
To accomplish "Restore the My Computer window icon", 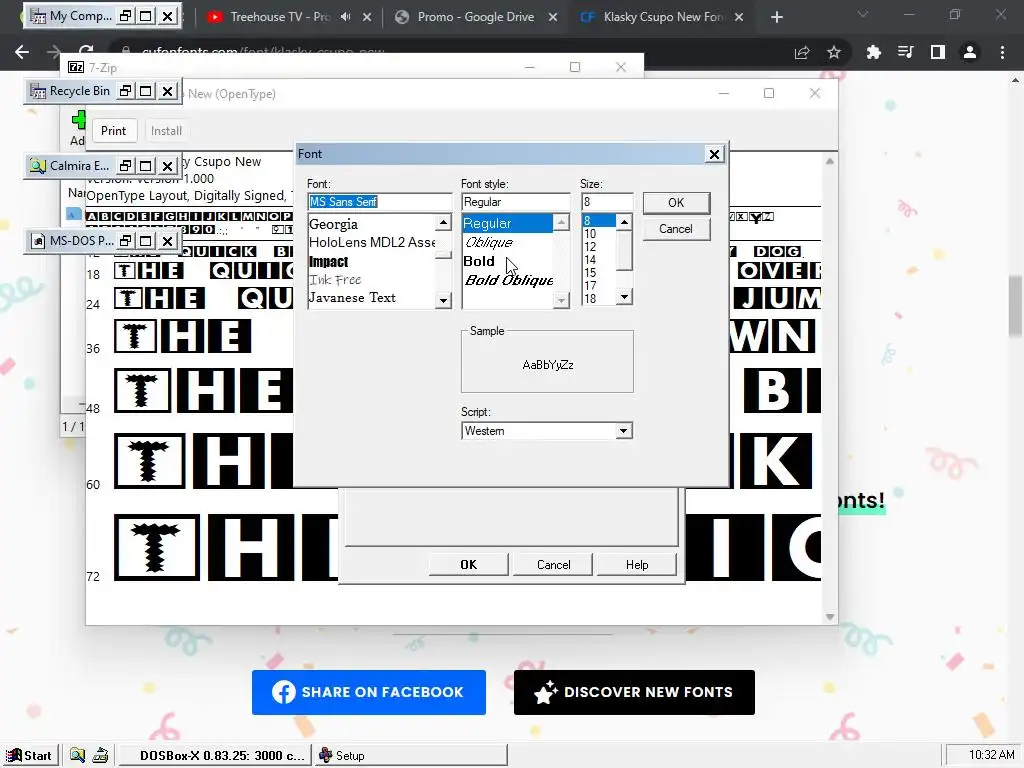I will click(x=126, y=16).
